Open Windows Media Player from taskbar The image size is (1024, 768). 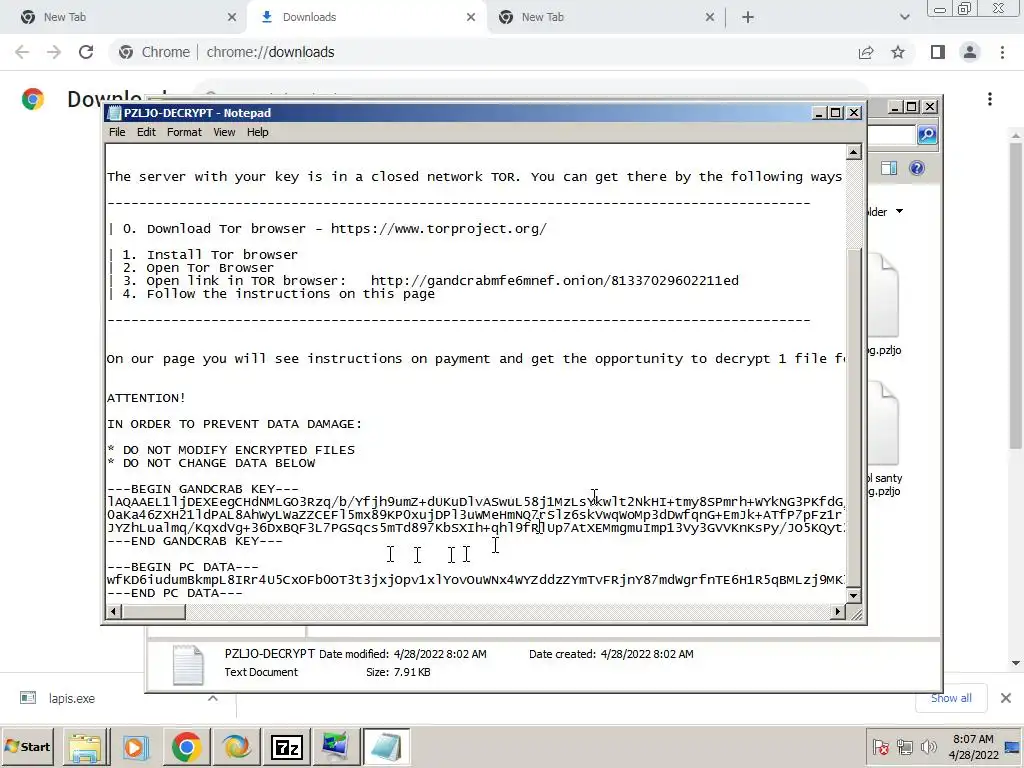coord(136,747)
